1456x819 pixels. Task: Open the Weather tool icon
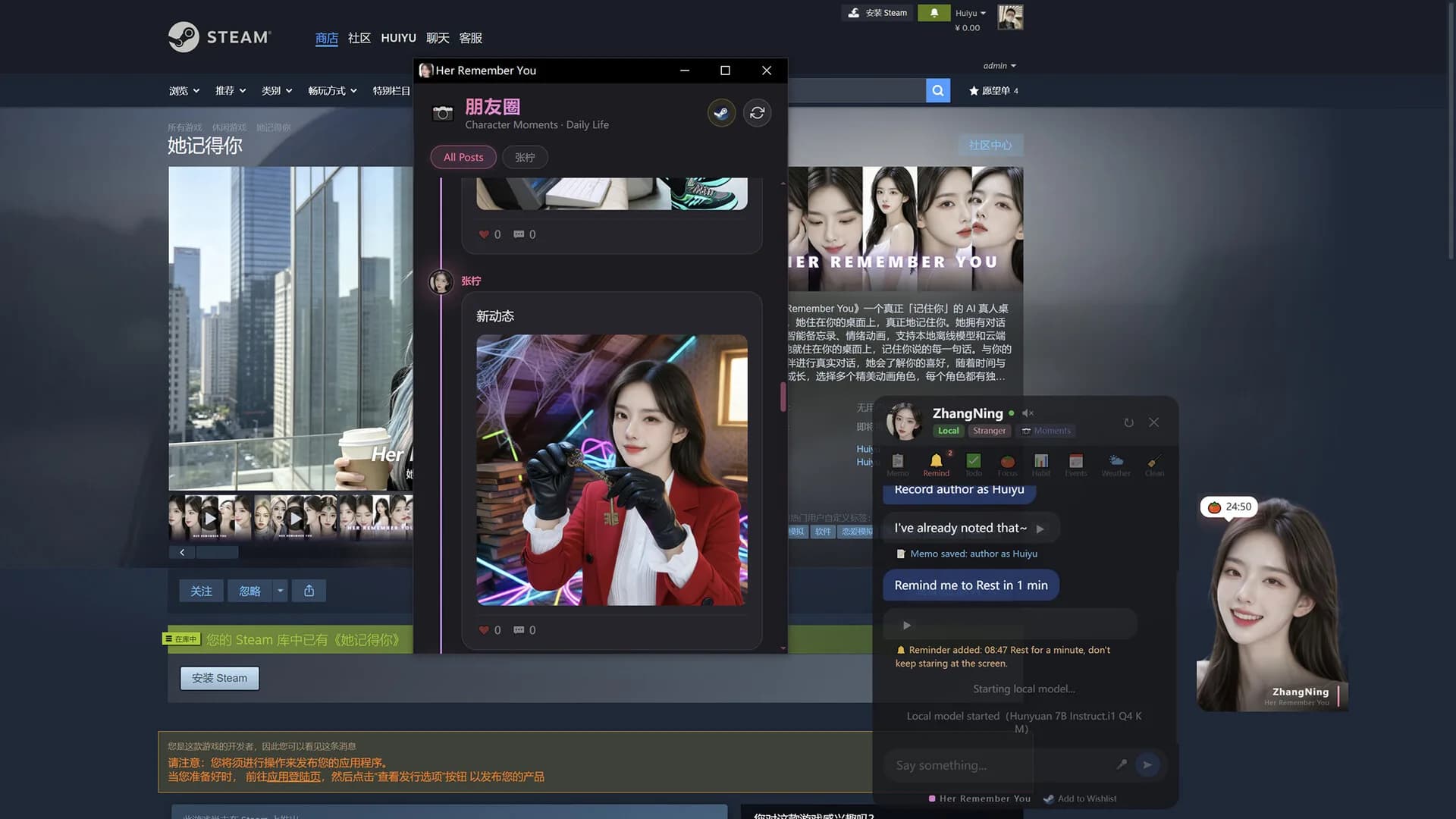coord(1116,464)
